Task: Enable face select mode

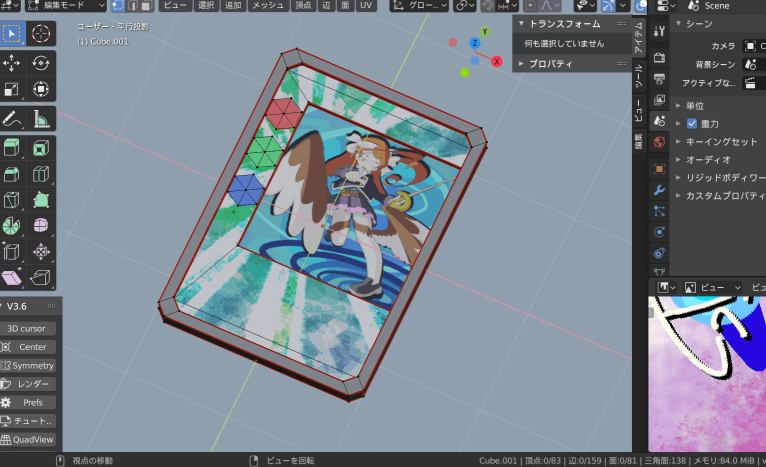Action: tap(146, 6)
